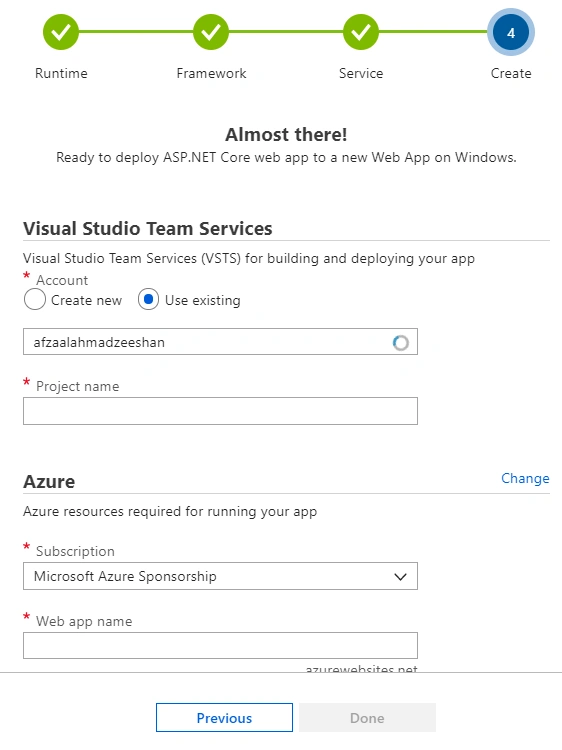Click the Create step number 4 circle
Viewport: 562px width, 750px height.
coord(511,32)
